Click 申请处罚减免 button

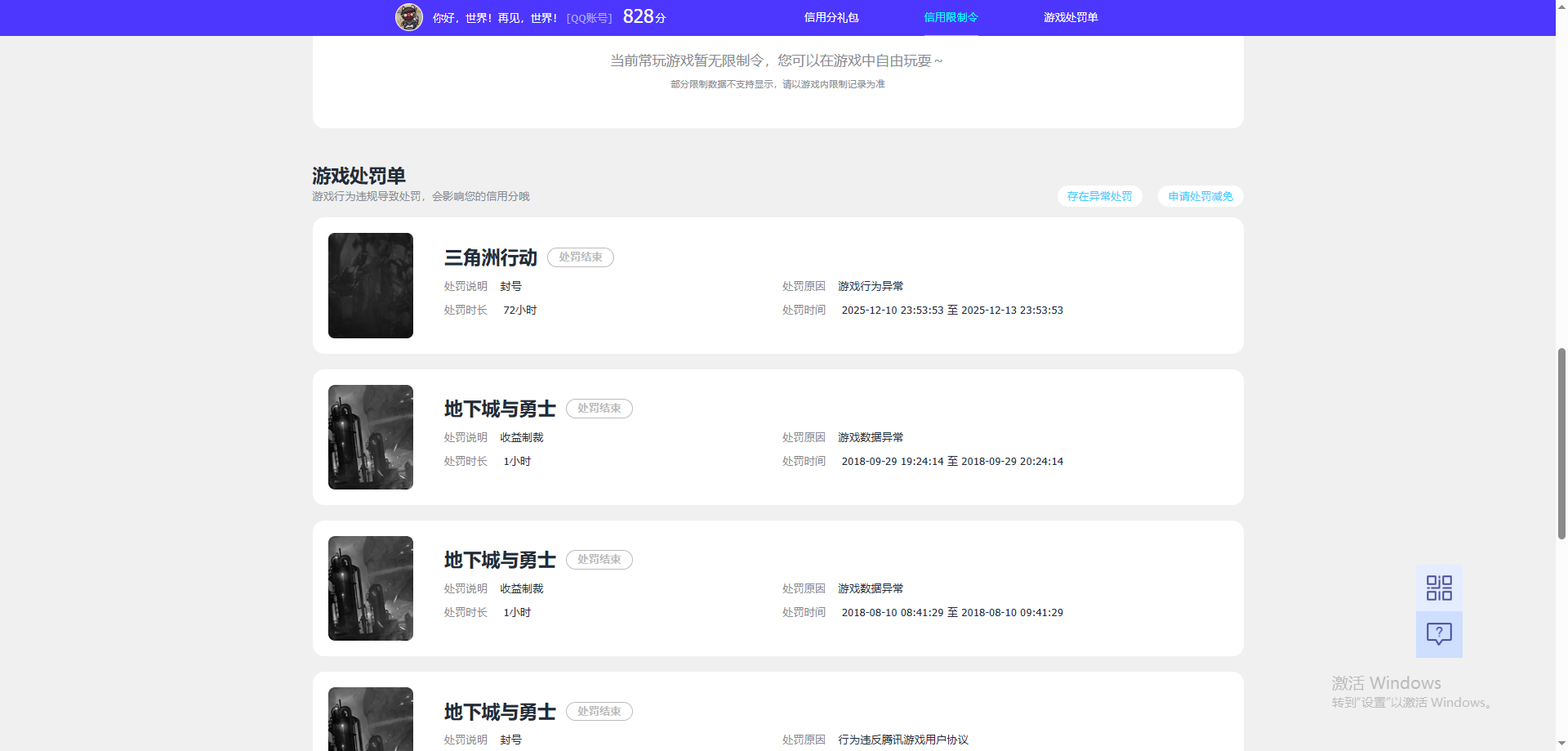[x=1200, y=196]
